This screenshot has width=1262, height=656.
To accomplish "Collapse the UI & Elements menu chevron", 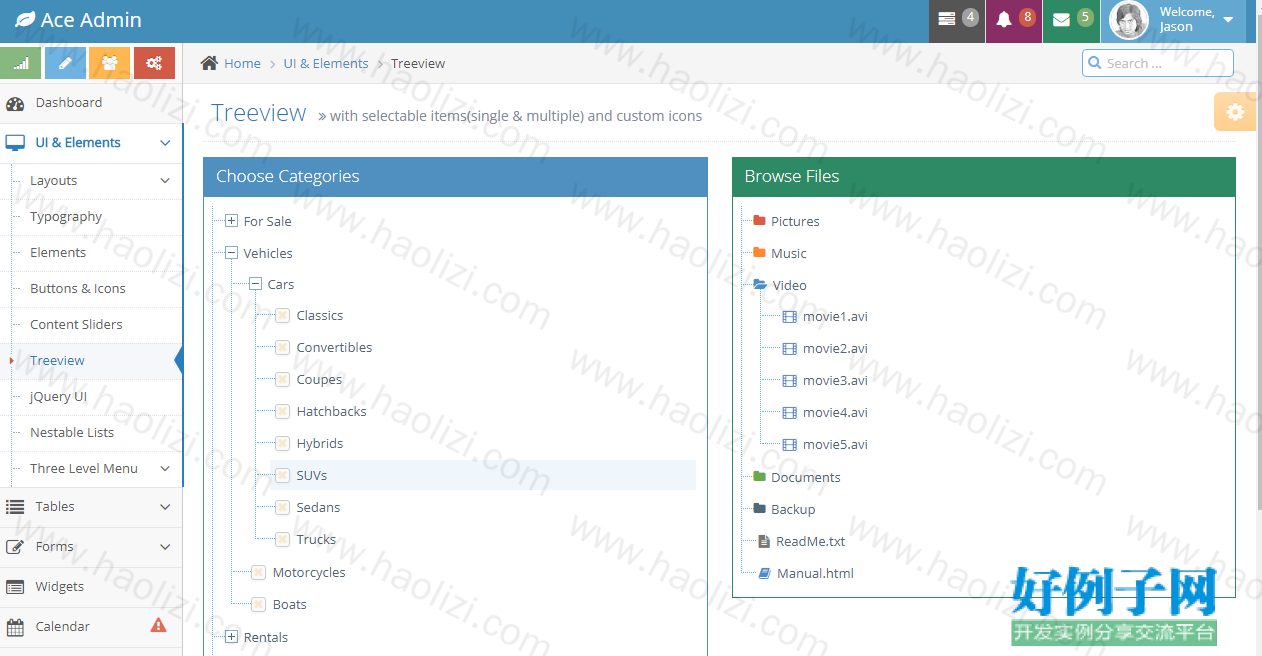I will [165, 143].
